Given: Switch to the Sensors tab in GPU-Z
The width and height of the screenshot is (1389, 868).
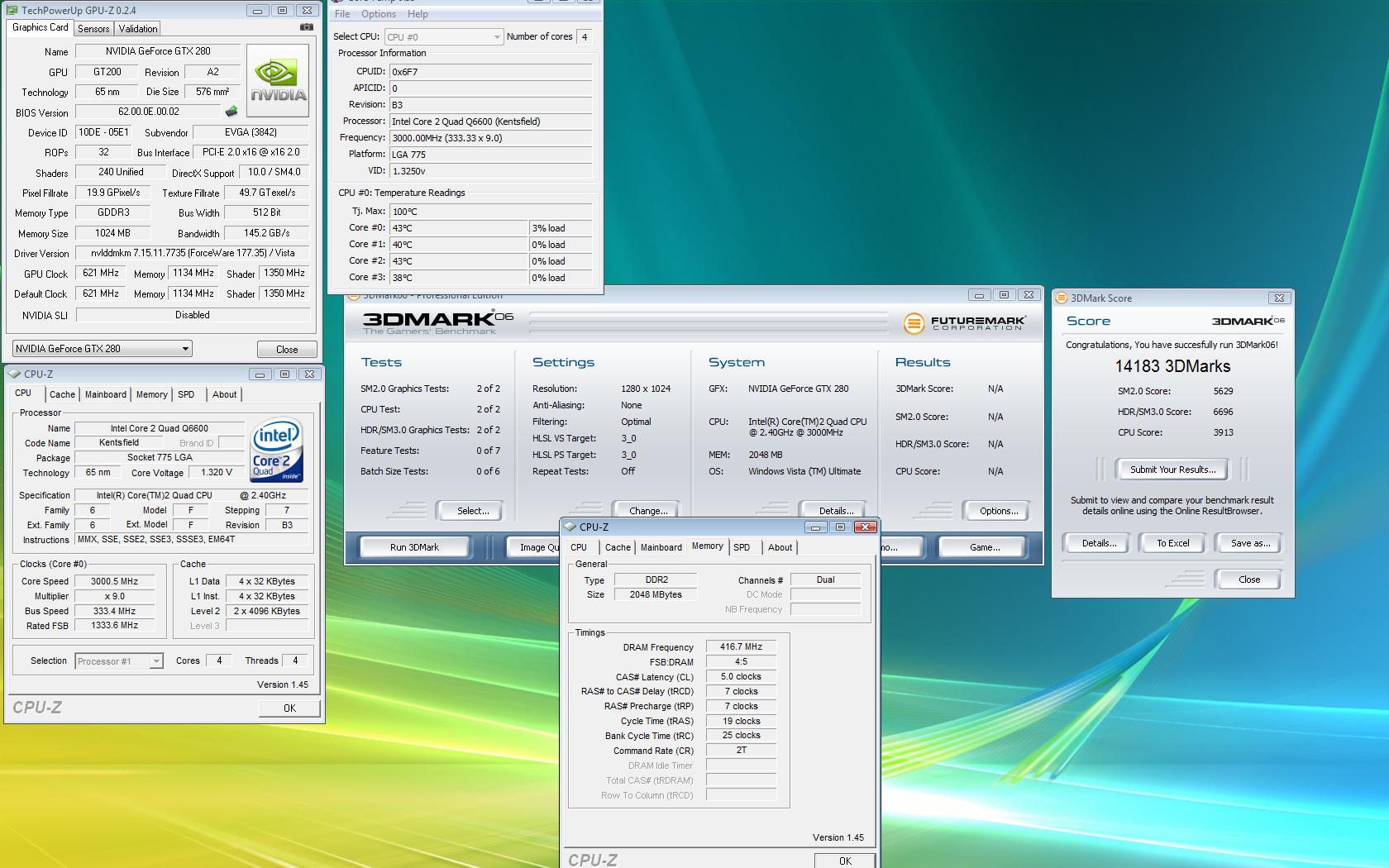Looking at the screenshot, I should pyautogui.click(x=93, y=28).
